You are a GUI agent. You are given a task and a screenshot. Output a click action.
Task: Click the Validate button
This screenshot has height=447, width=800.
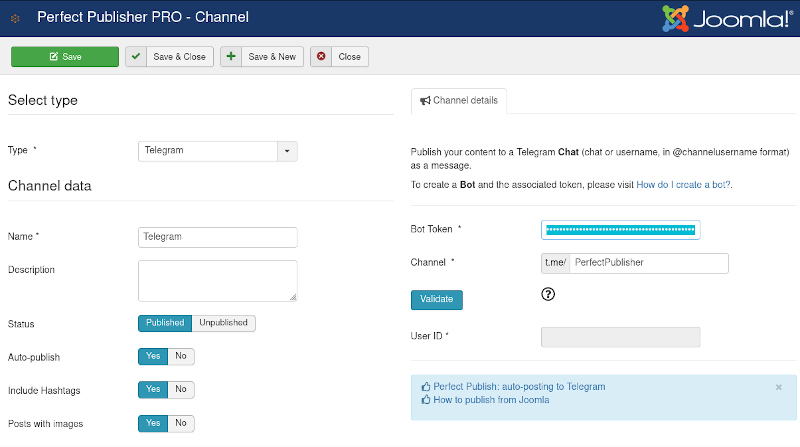point(437,300)
